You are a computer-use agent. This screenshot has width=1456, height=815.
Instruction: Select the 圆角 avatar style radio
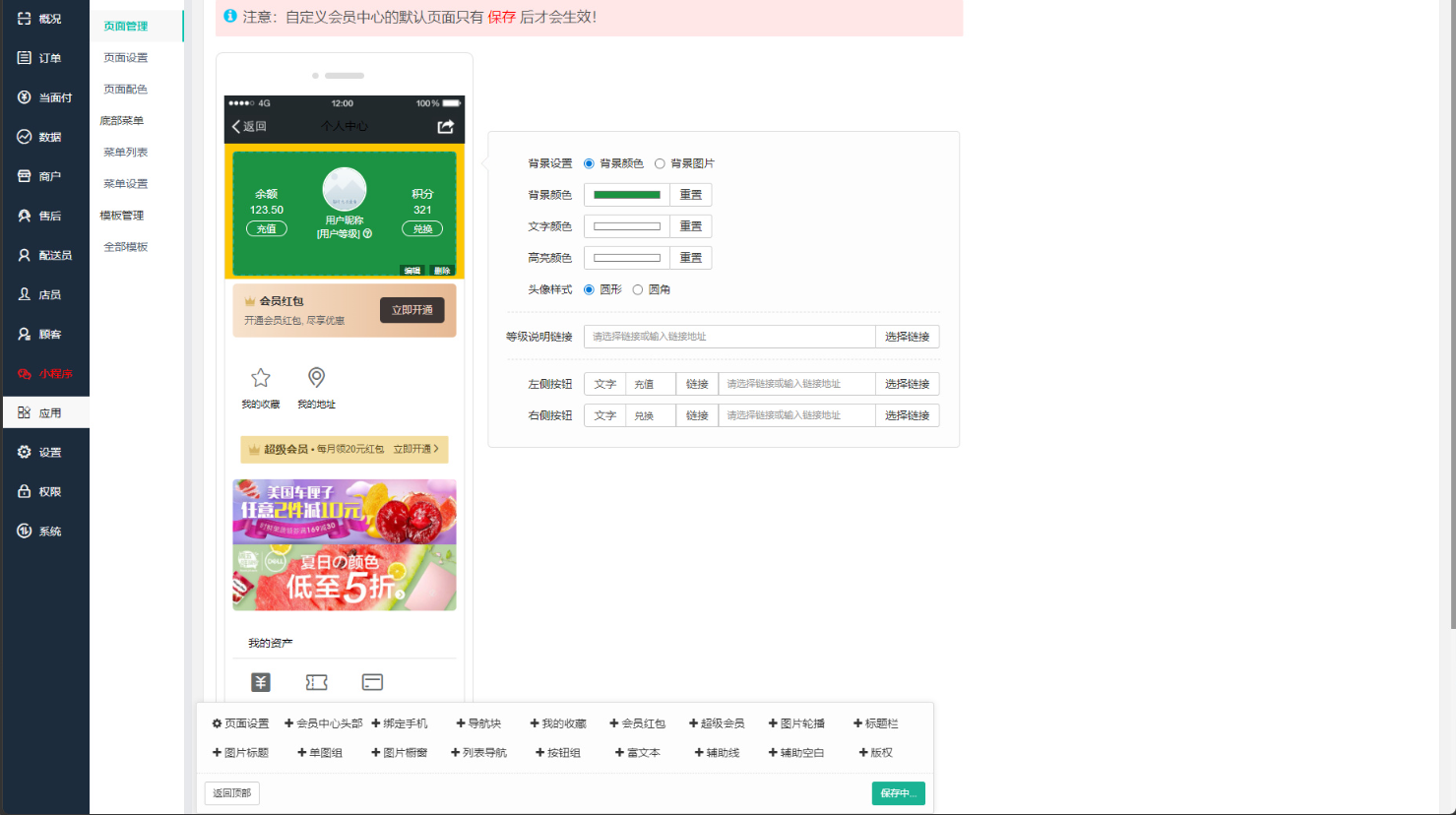point(638,289)
